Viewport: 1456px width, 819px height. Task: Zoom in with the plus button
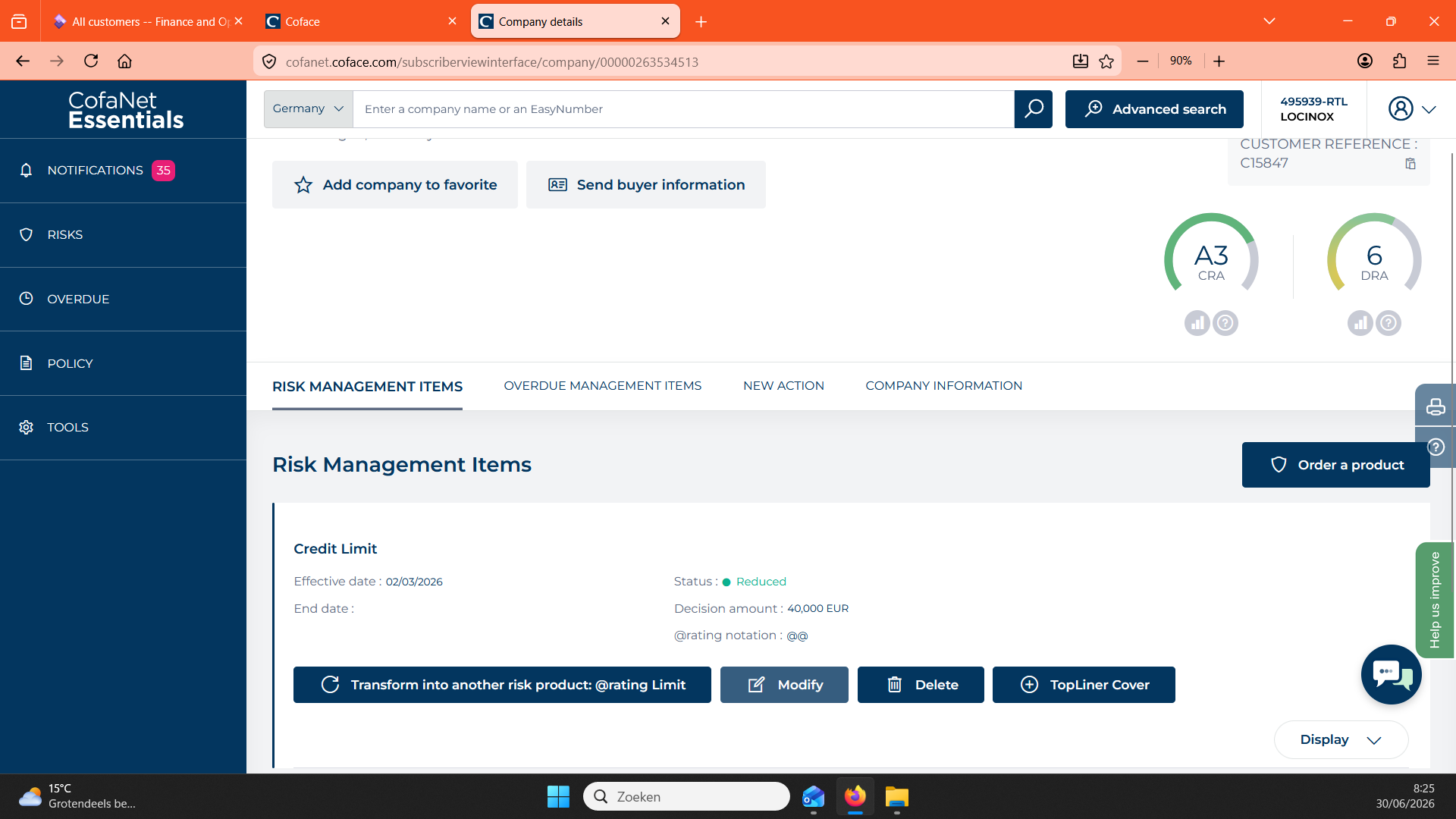(1219, 61)
